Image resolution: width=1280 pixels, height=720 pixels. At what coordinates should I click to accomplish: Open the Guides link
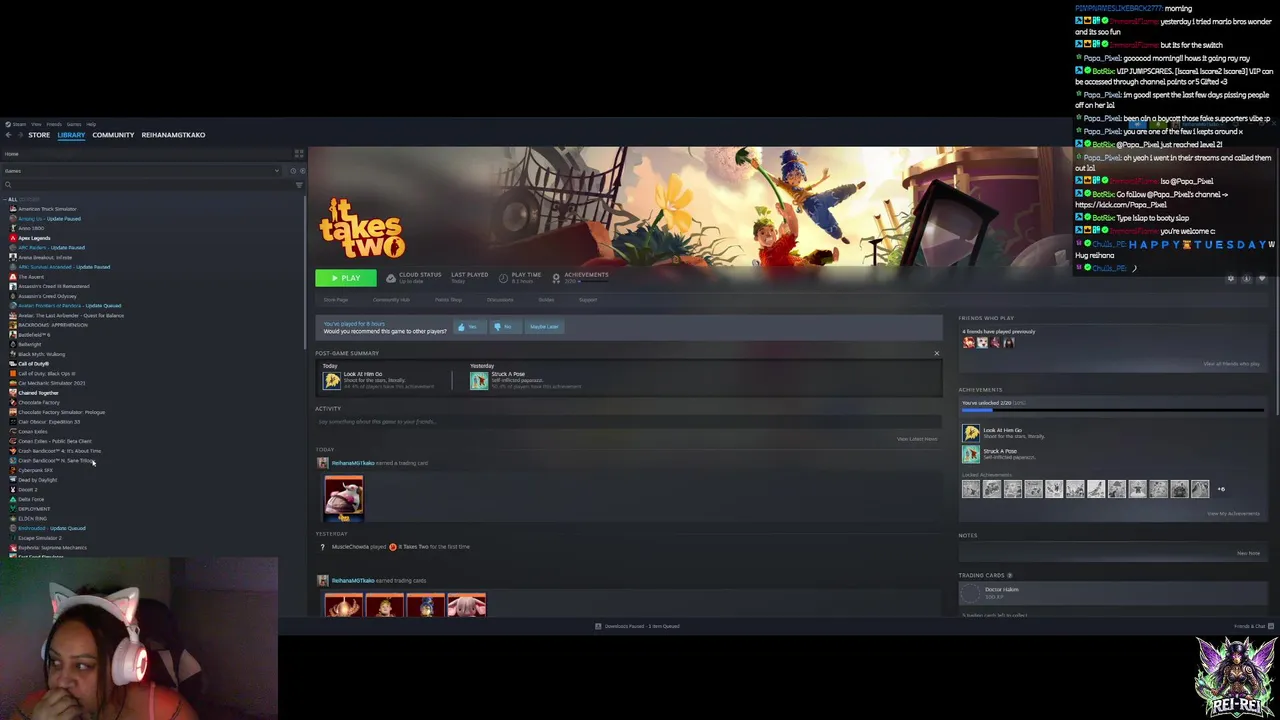coord(546,300)
